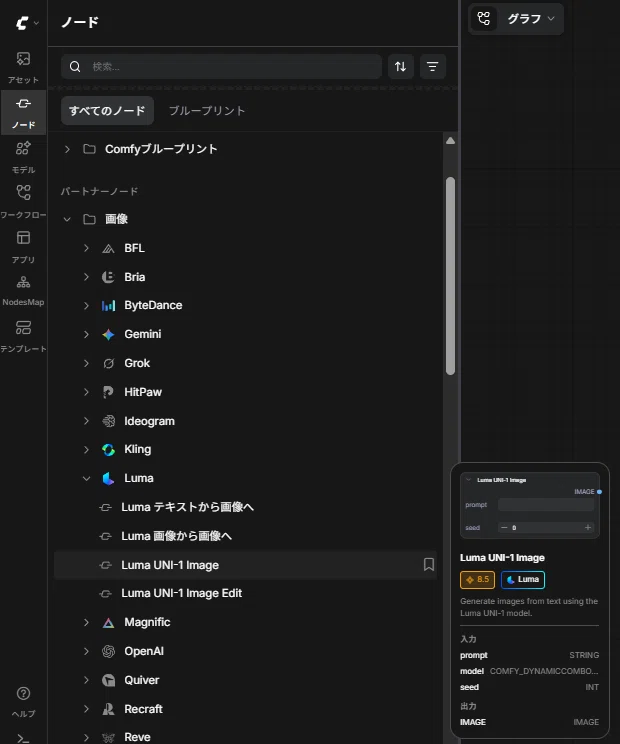620x744 pixels.
Task: Click the Gemini star icon
Action: 108,335
